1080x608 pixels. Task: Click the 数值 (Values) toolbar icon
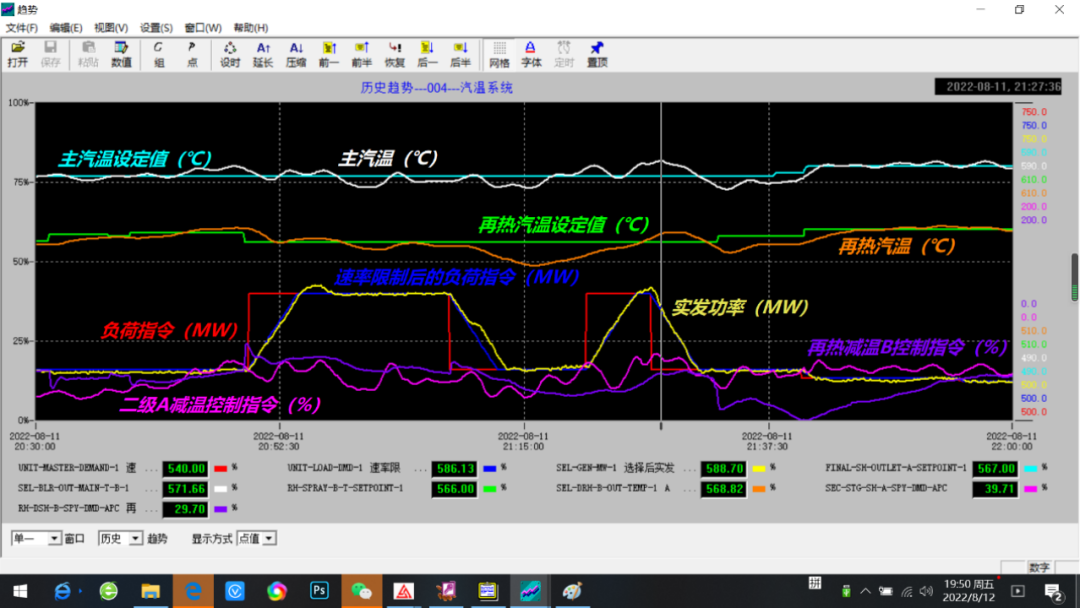click(121, 54)
